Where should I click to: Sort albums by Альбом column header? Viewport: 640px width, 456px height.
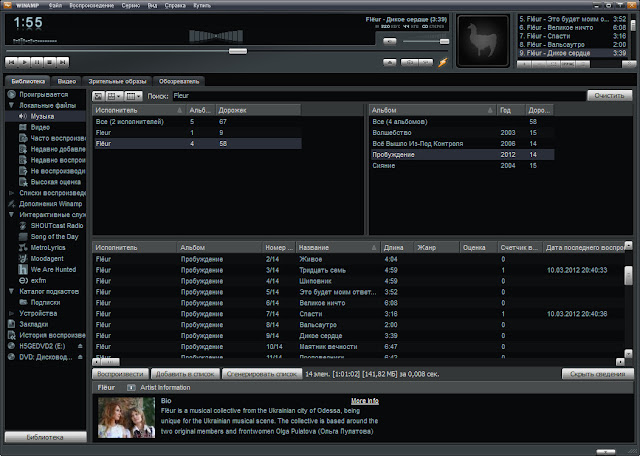432,110
